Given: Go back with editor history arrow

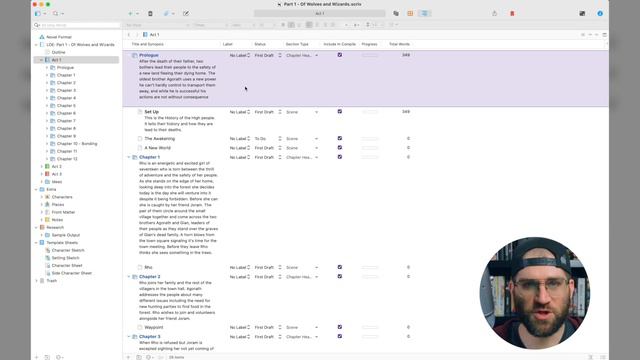Looking at the screenshot, I should click(x=129, y=35).
